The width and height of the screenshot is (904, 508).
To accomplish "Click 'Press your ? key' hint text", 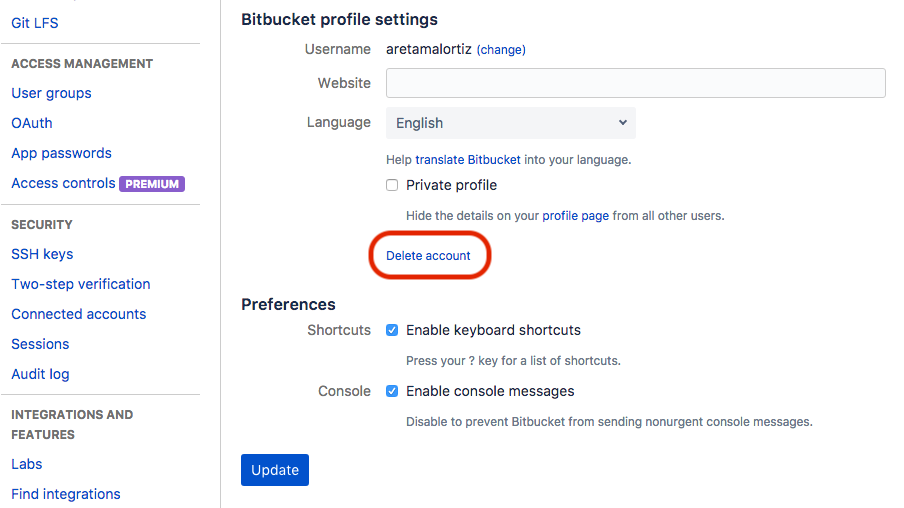I will click(x=513, y=360).
